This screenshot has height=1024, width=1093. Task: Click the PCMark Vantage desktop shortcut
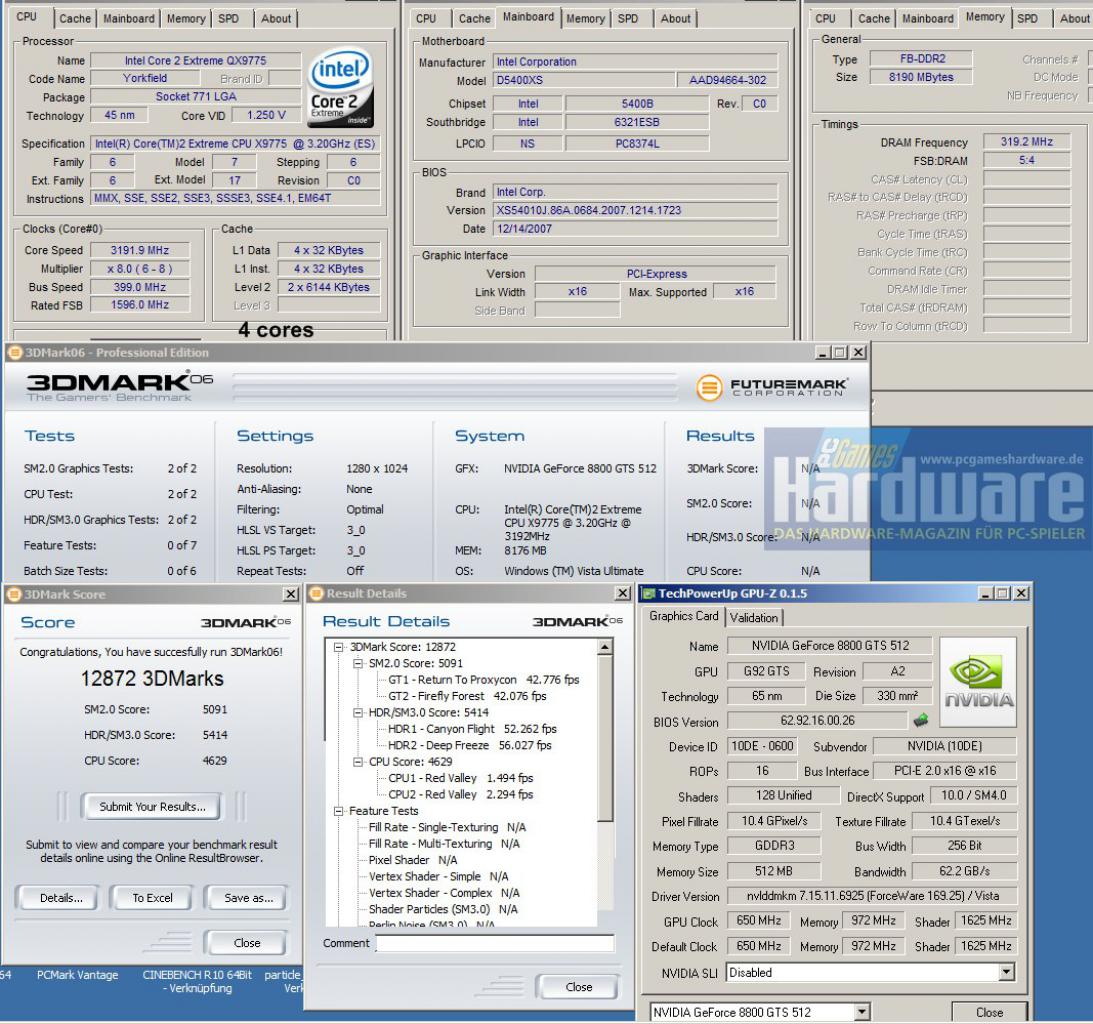77,975
